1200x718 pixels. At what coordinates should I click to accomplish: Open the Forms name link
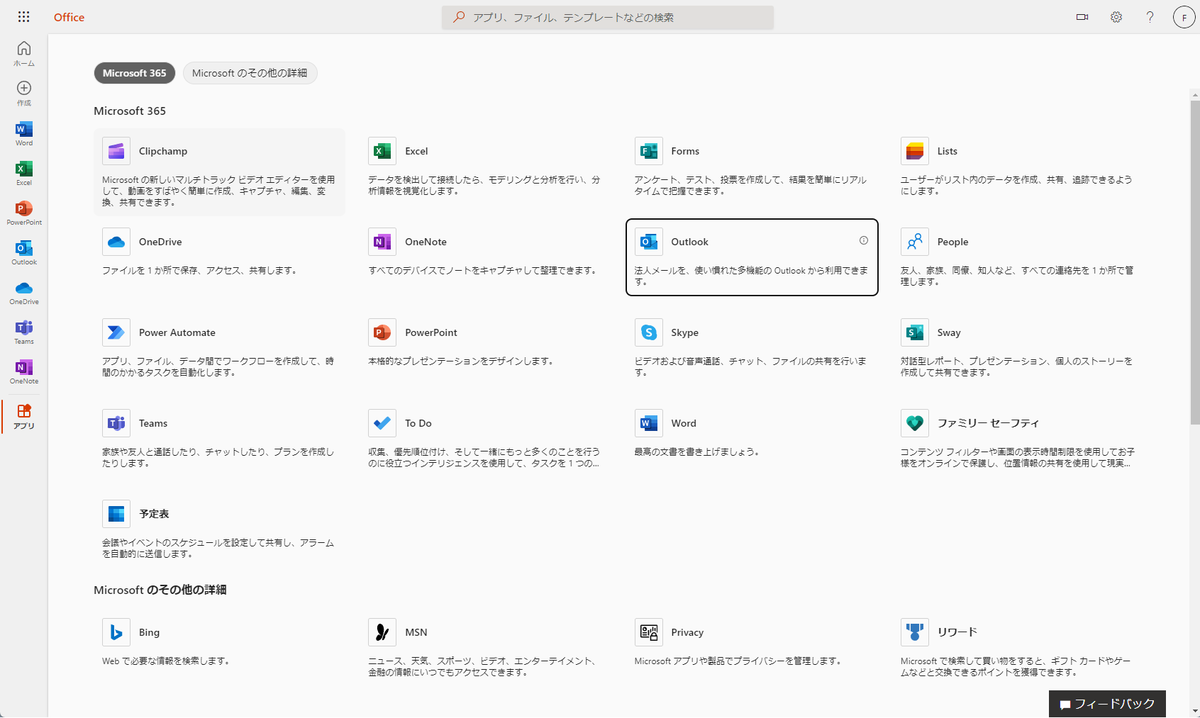click(x=685, y=151)
